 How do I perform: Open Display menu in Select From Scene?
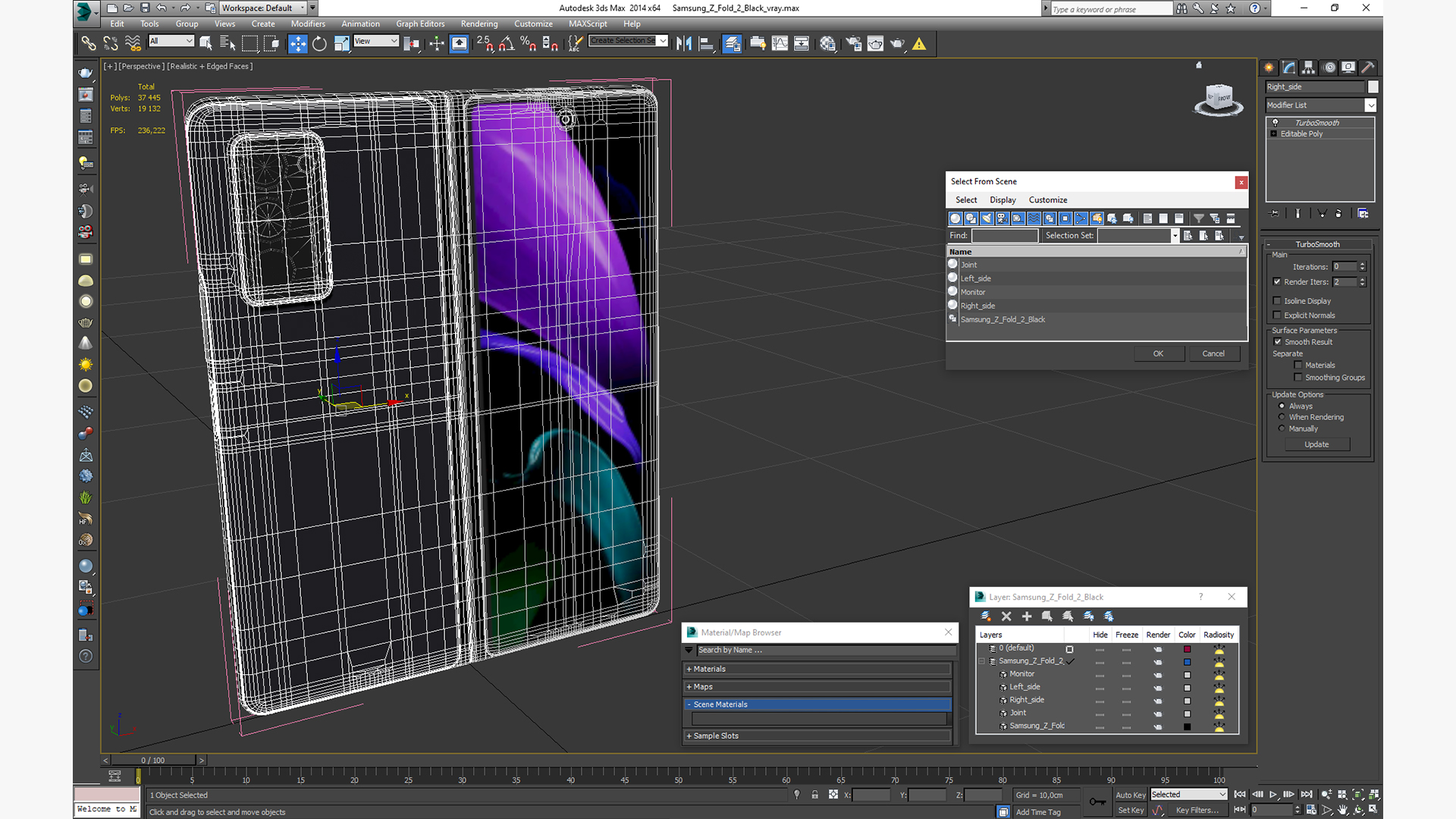coord(1003,200)
